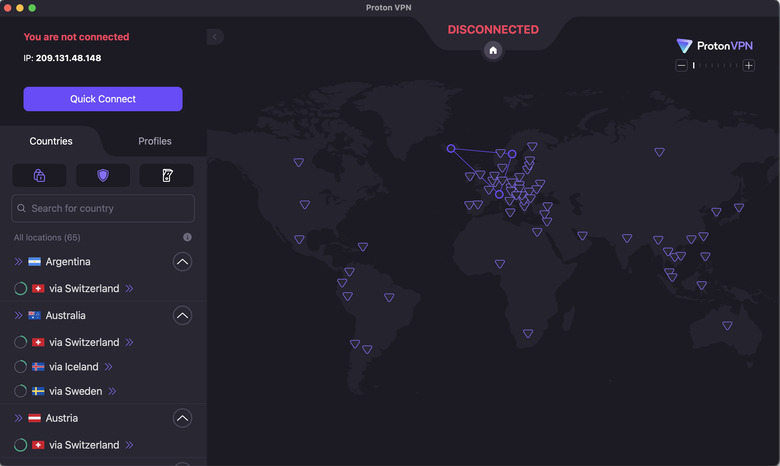Select the Sweden secure core node
The height and width of the screenshot is (466, 780).
click(512, 154)
